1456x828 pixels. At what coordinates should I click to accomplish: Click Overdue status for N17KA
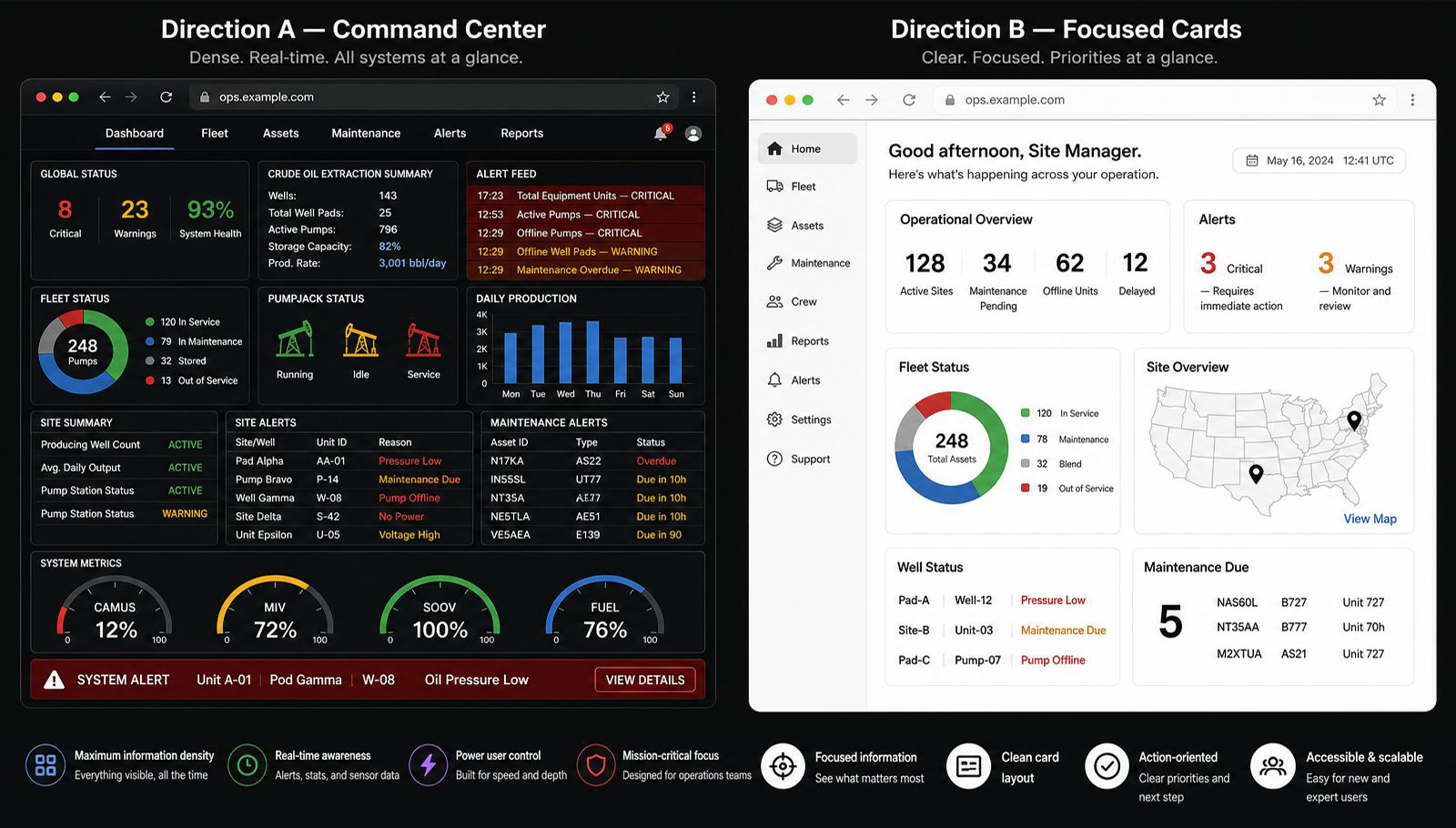pos(656,461)
